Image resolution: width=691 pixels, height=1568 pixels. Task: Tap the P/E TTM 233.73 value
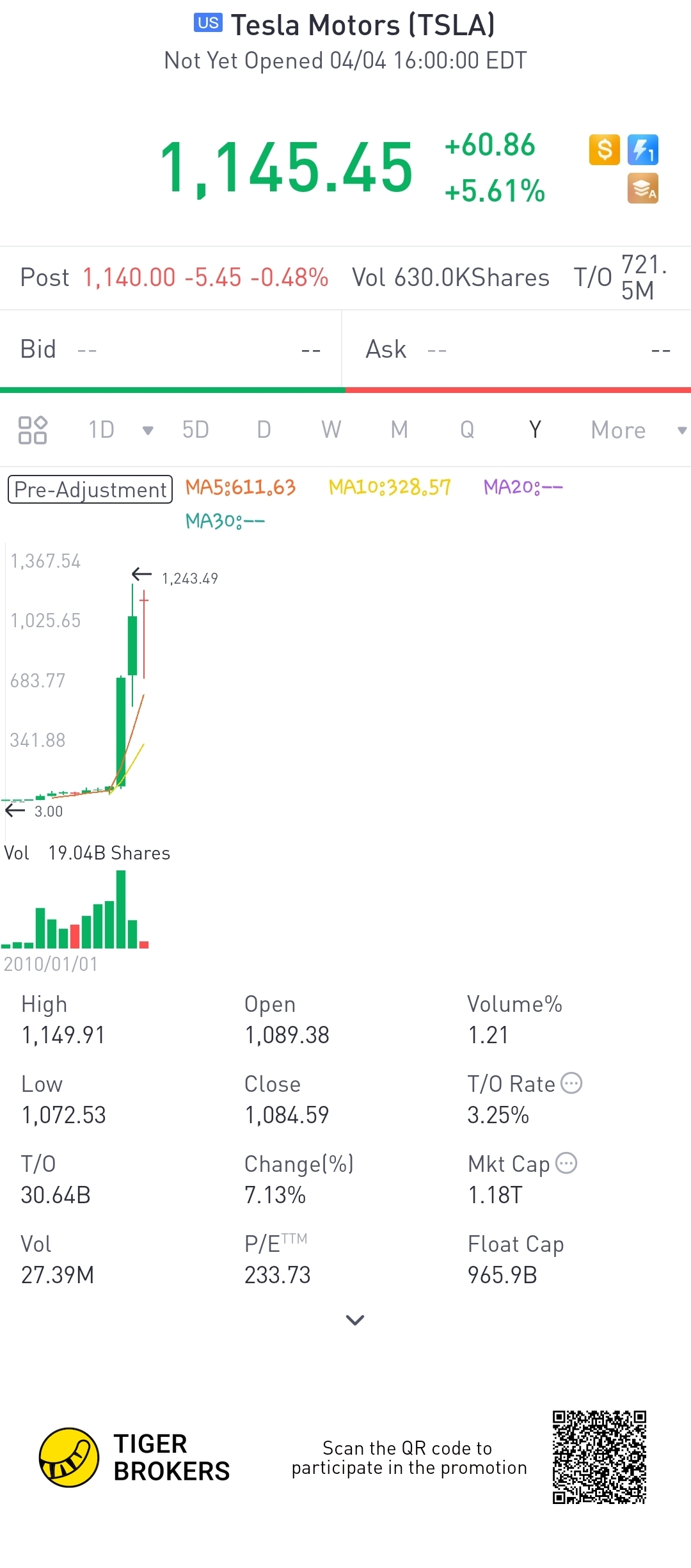click(x=278, y=1275)
